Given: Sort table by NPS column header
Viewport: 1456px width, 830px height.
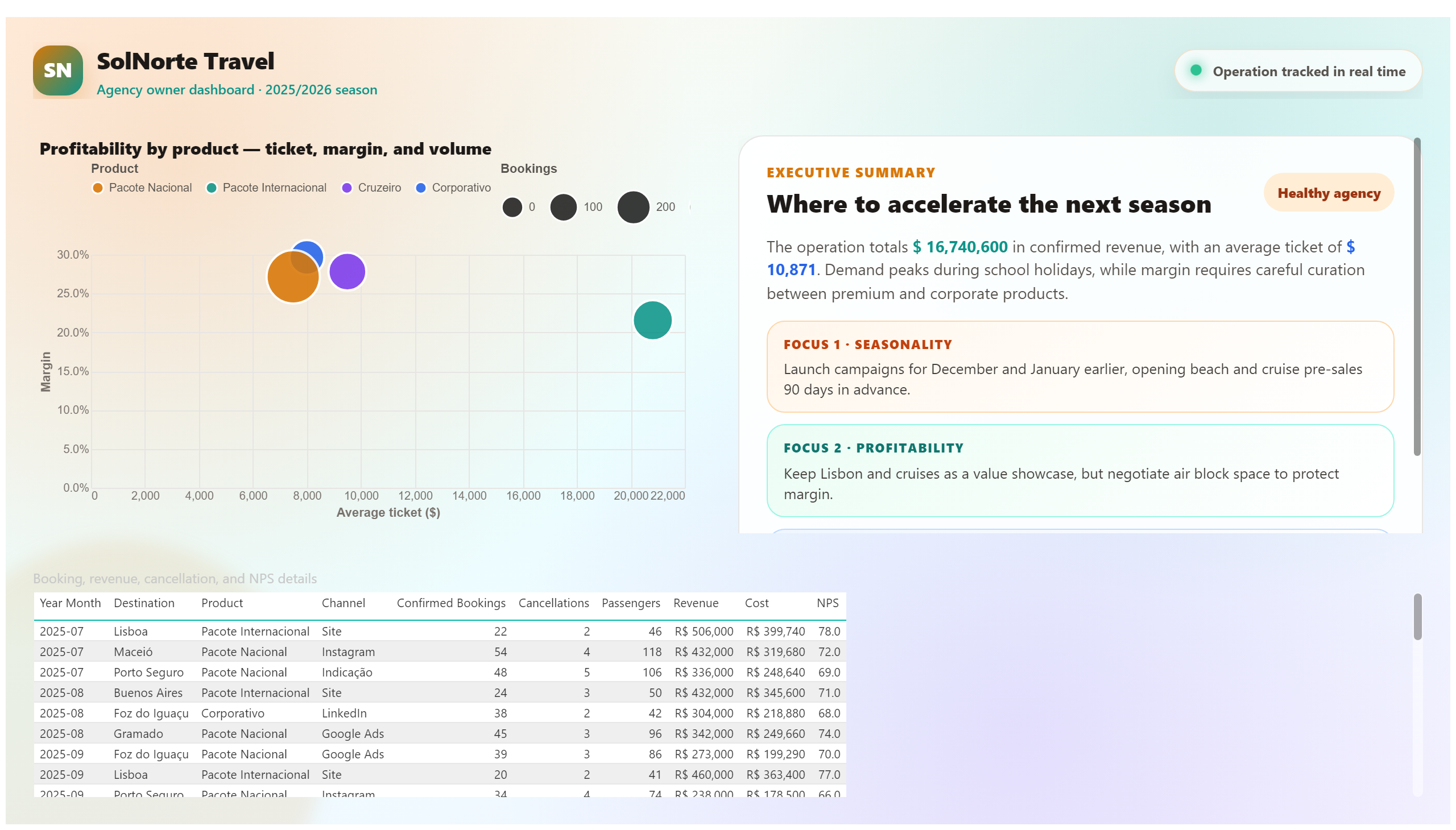Looking at the screenshot, I should tap(827, 603).
